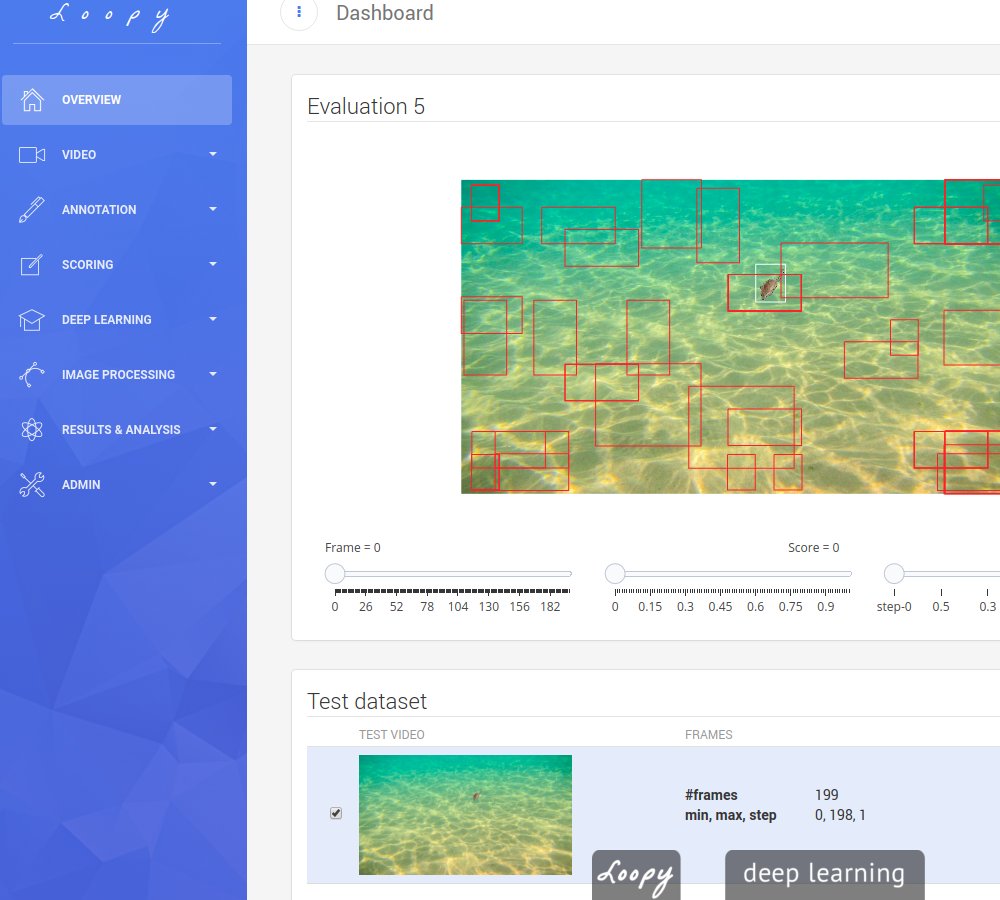This screenshot has width=1000, height=900.
Task: Expand the Deep Learning section
Action: pos(212,319)
